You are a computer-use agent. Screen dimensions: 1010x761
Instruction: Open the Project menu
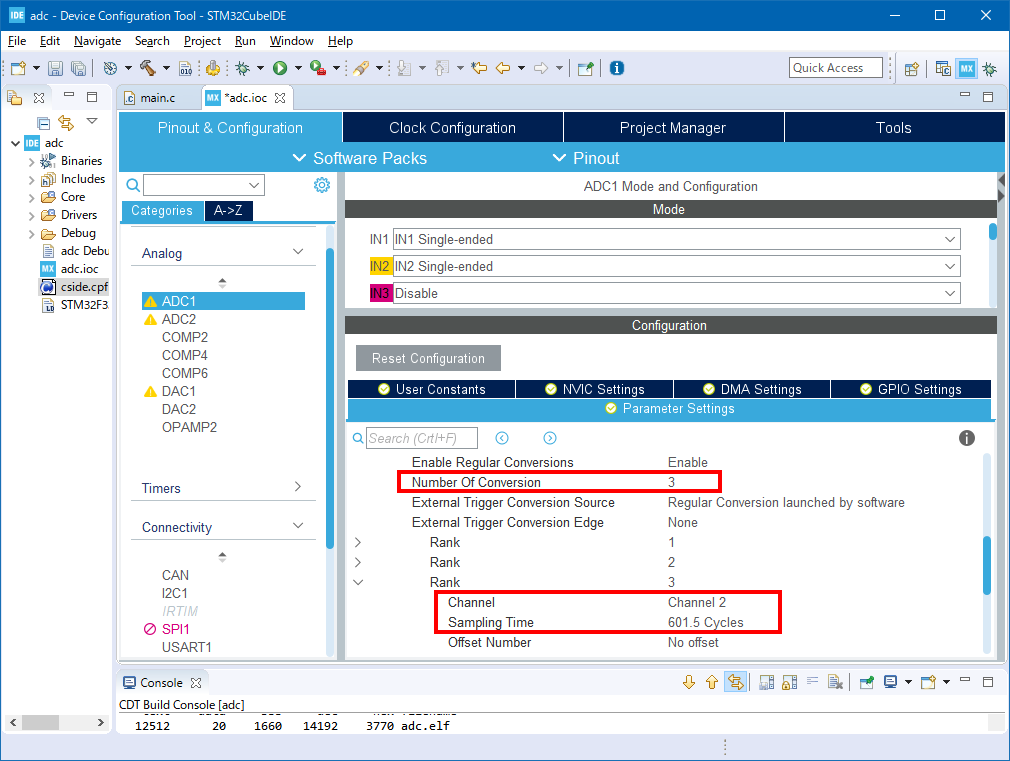point(202,41)
